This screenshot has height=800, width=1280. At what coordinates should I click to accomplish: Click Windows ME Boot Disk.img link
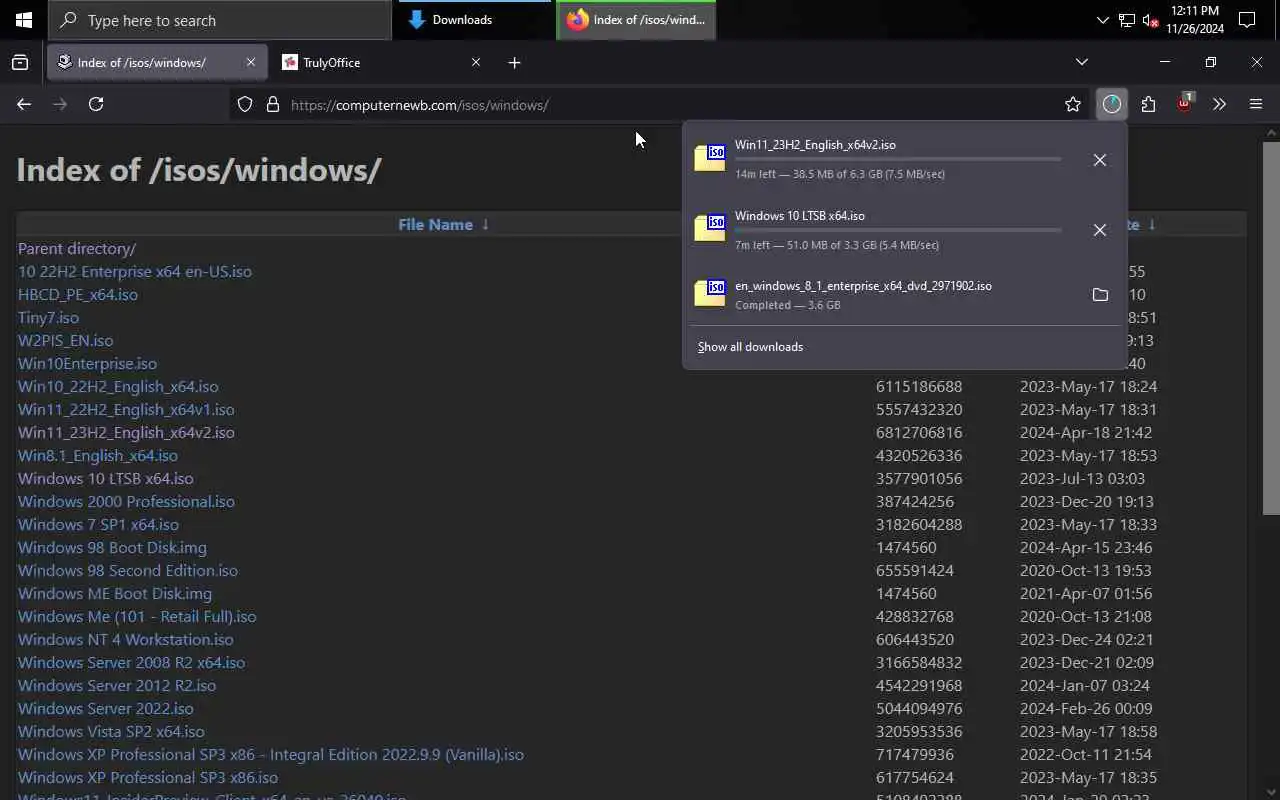[113, 593]
